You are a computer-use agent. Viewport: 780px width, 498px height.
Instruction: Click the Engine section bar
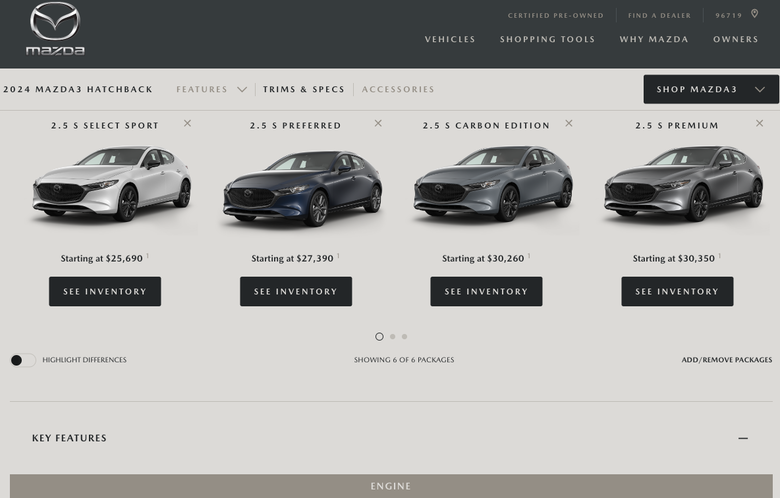[391, 486]
